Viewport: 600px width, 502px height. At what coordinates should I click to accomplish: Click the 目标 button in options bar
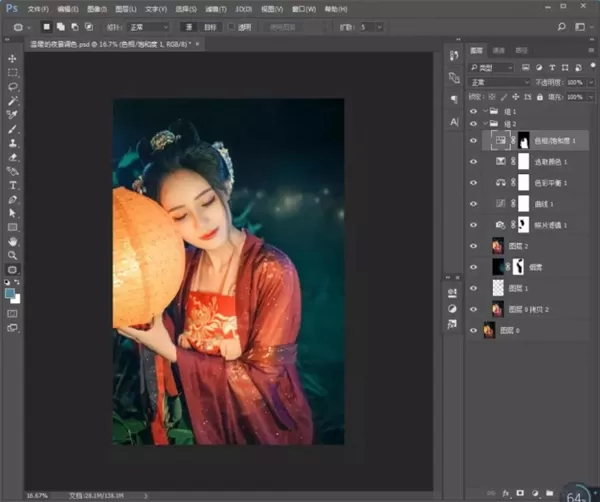[x=210, y=27]
